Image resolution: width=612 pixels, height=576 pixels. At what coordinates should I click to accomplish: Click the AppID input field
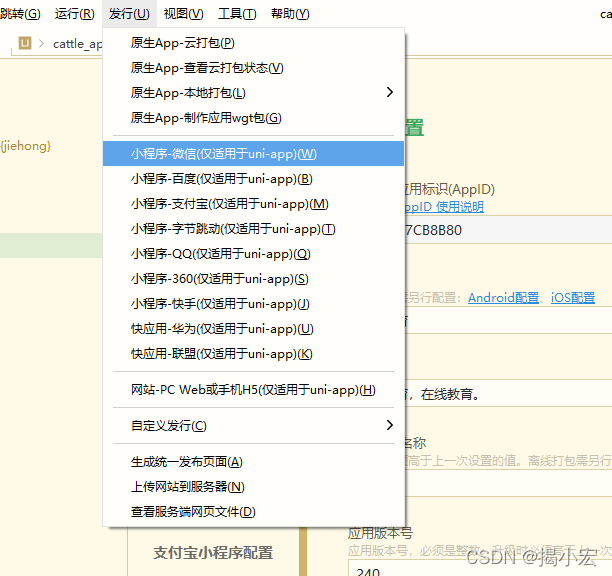(508, 230)
